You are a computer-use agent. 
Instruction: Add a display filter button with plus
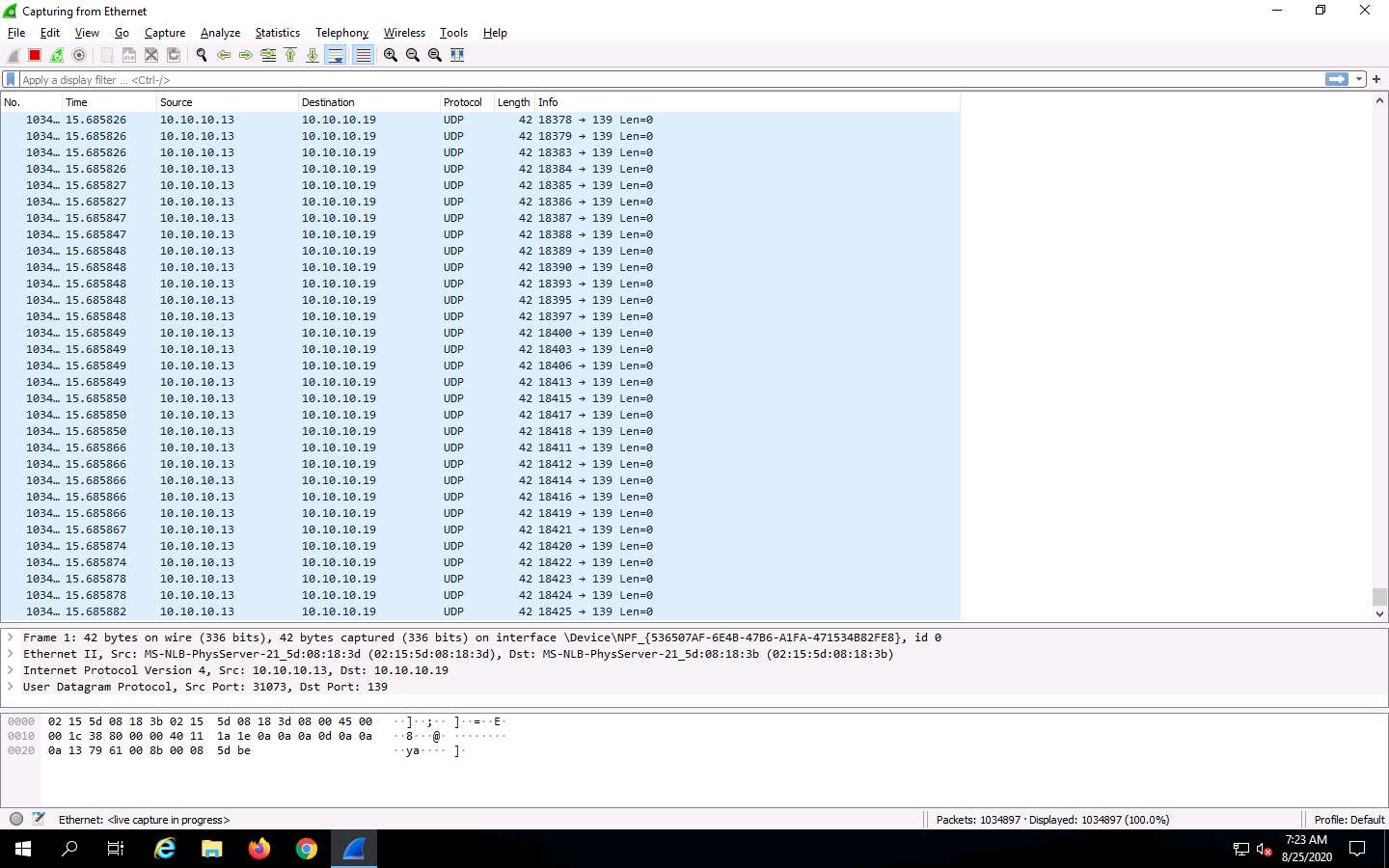[x=1376, y=79]
